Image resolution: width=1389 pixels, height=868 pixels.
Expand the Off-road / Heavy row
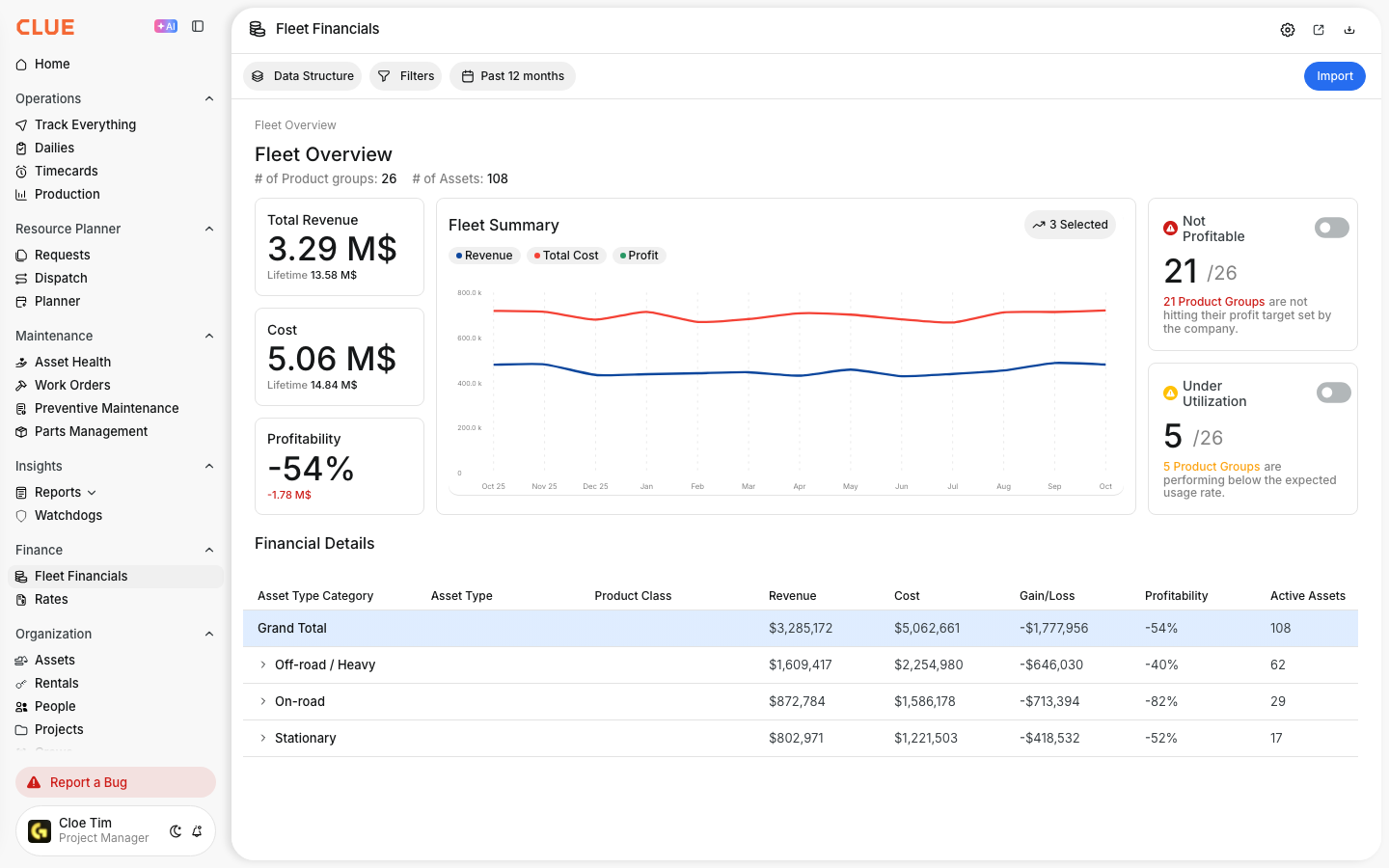(x=262, y=665)
